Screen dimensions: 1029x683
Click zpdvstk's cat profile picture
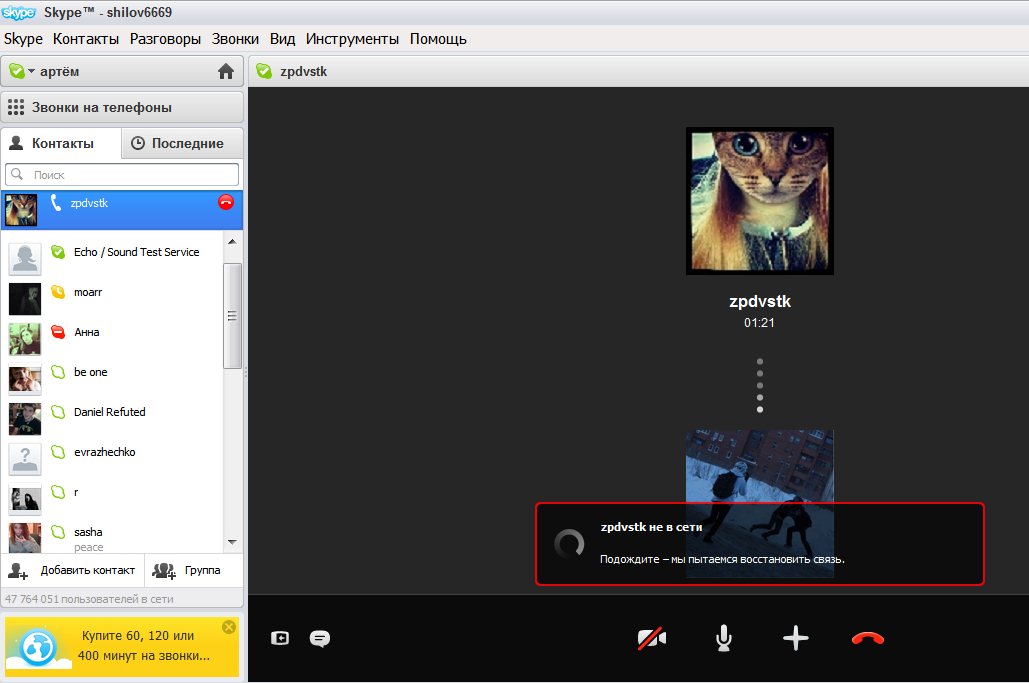(x=760, y=201)
